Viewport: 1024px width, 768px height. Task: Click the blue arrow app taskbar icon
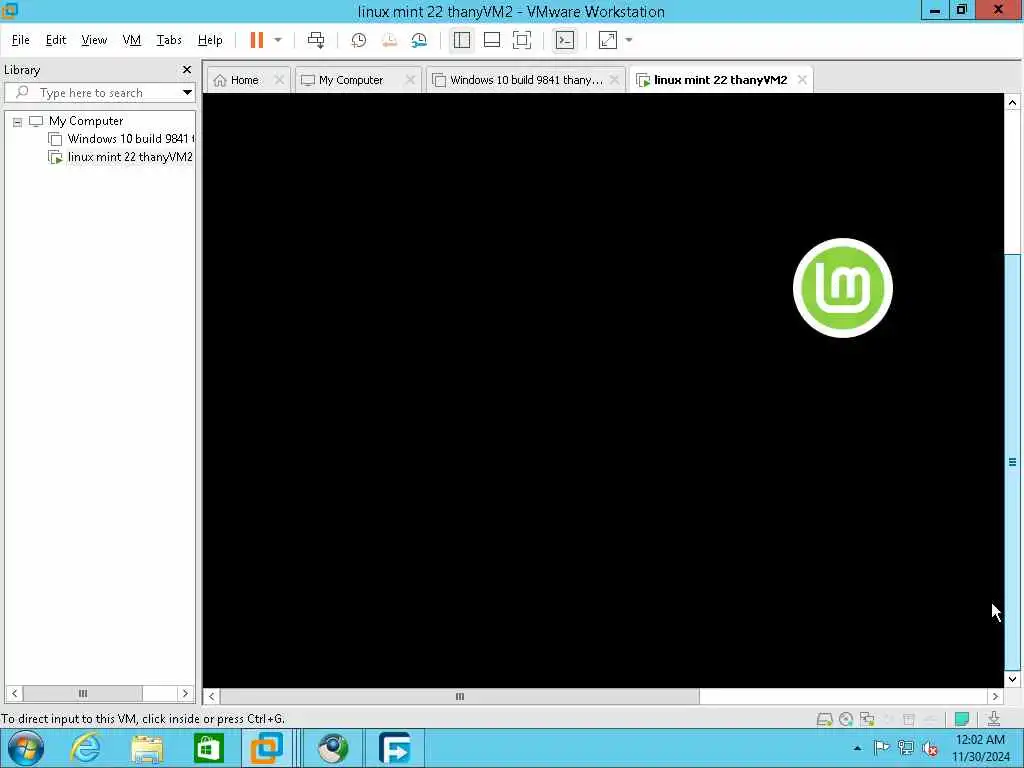pyautogui.click(x=394, y=748)
